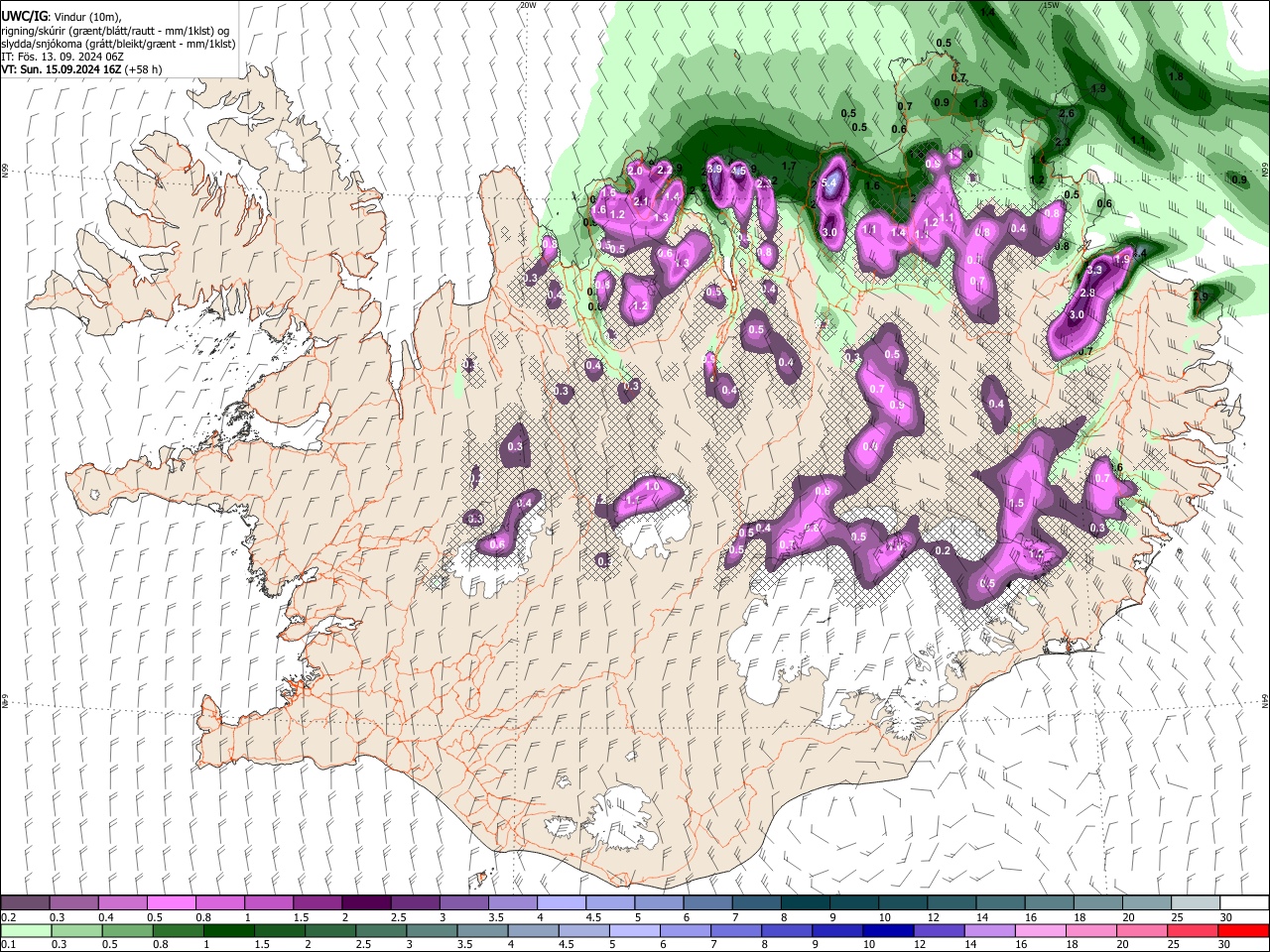Click the bright pink 0.5 snow legend swatch
This screenshot has width=1270, height=952.
(171, 903)
